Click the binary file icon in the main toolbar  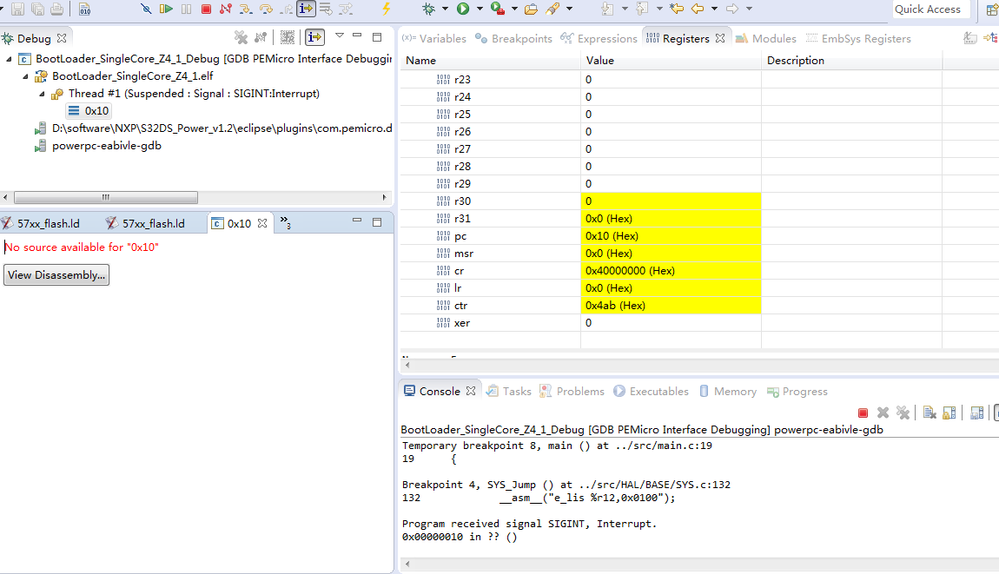coord(84,9)
